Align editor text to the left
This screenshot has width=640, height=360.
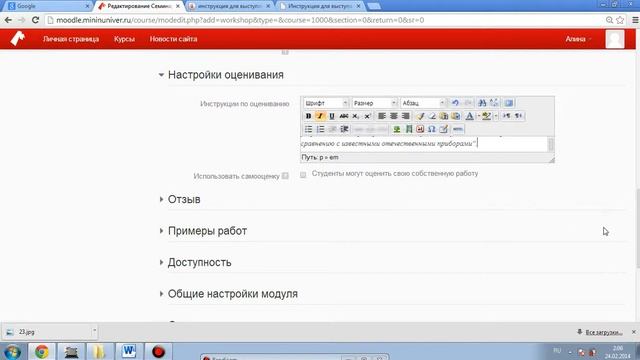tap(382, 116)
